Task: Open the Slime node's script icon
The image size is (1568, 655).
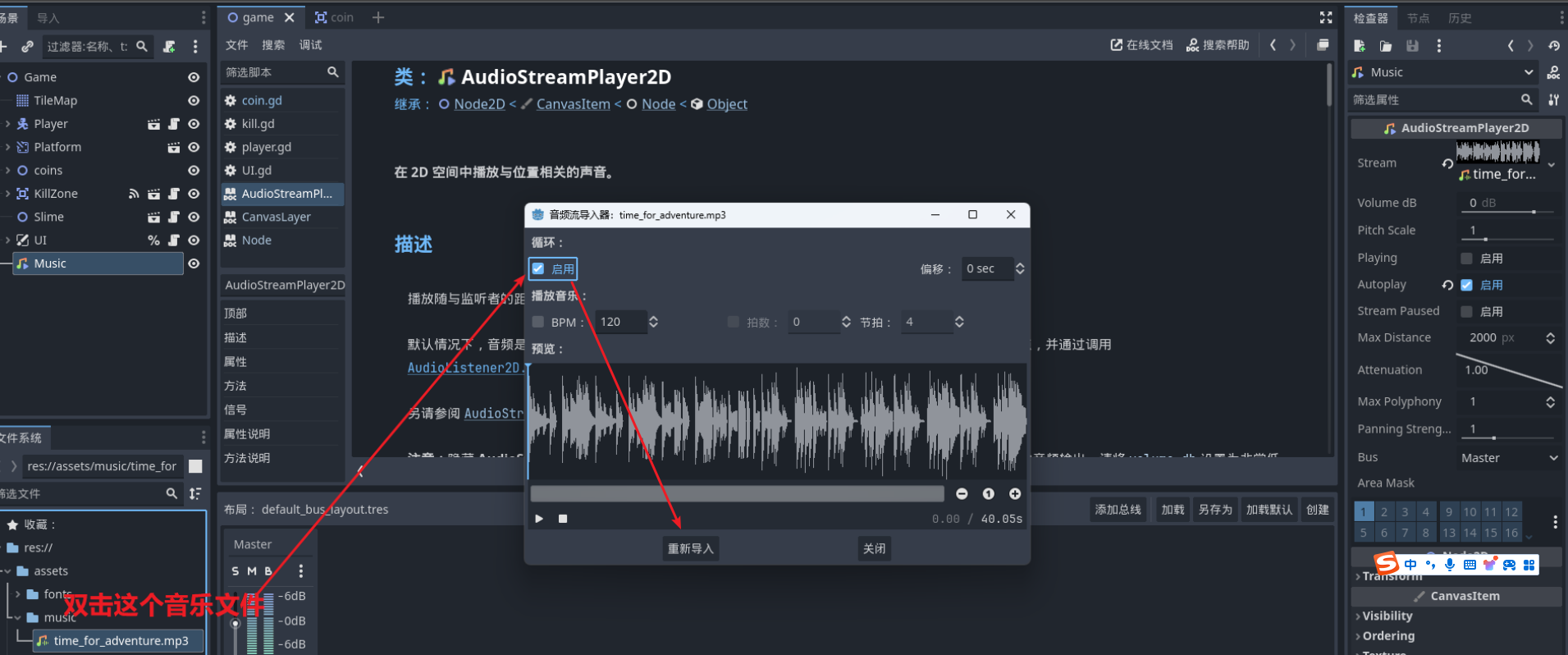Action: coord(173,217)
